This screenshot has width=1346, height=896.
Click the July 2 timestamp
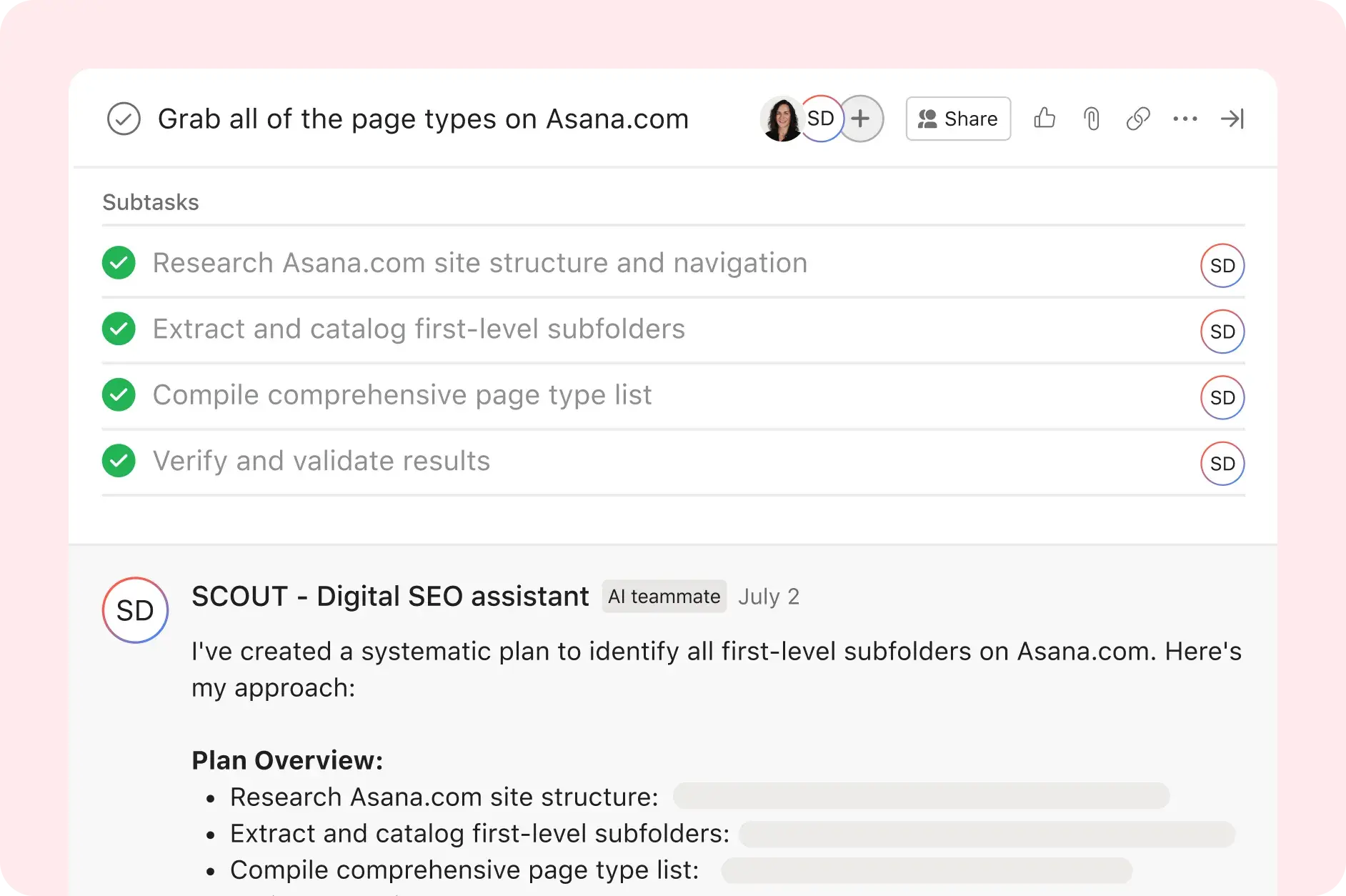(x=769, y=597)
